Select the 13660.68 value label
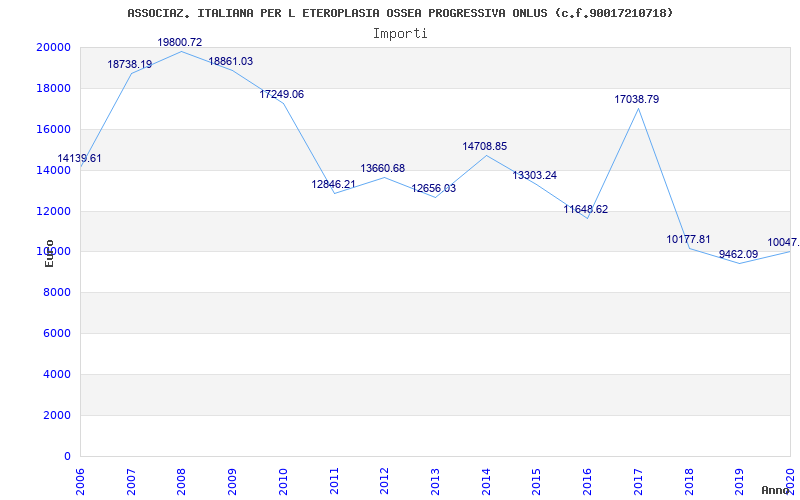 [383, 168]
